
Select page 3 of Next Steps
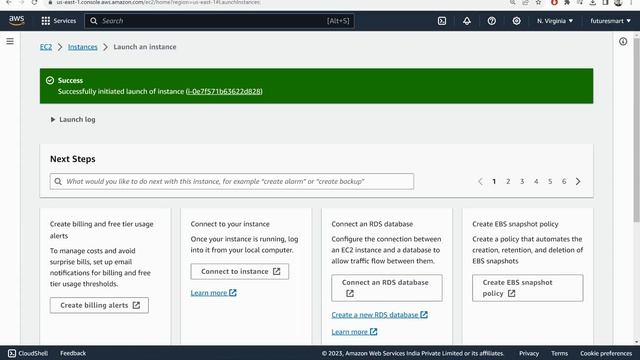(522, 181)
